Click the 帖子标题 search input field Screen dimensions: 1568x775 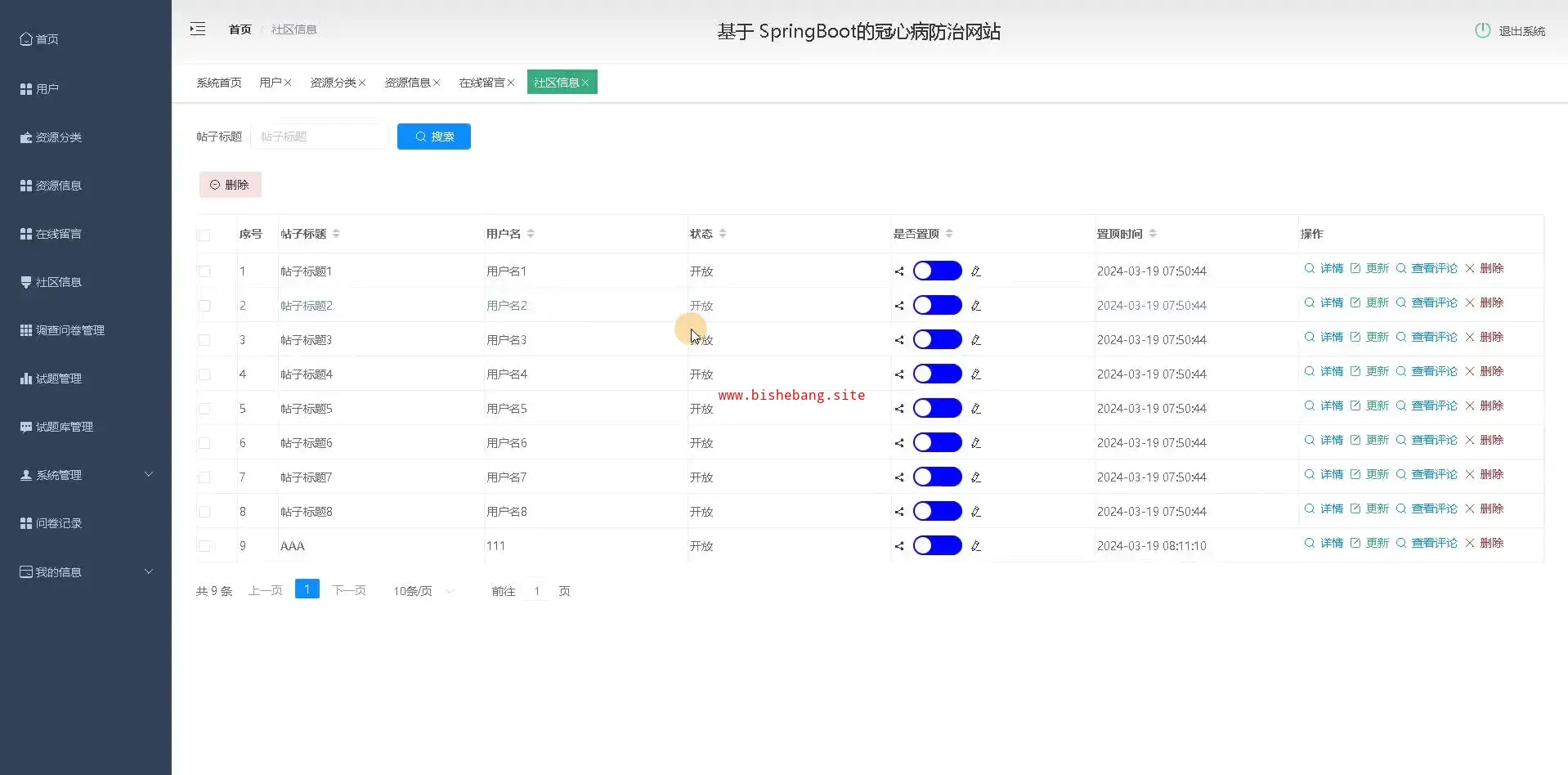(320, 137)
